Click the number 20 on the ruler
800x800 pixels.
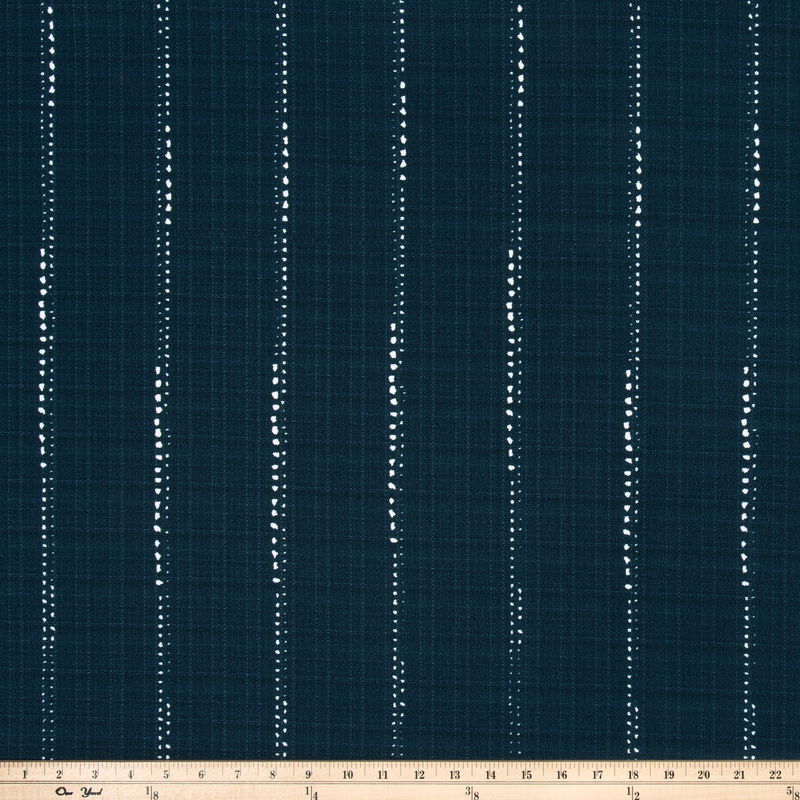pyautogui.click(x=703, y=774)
